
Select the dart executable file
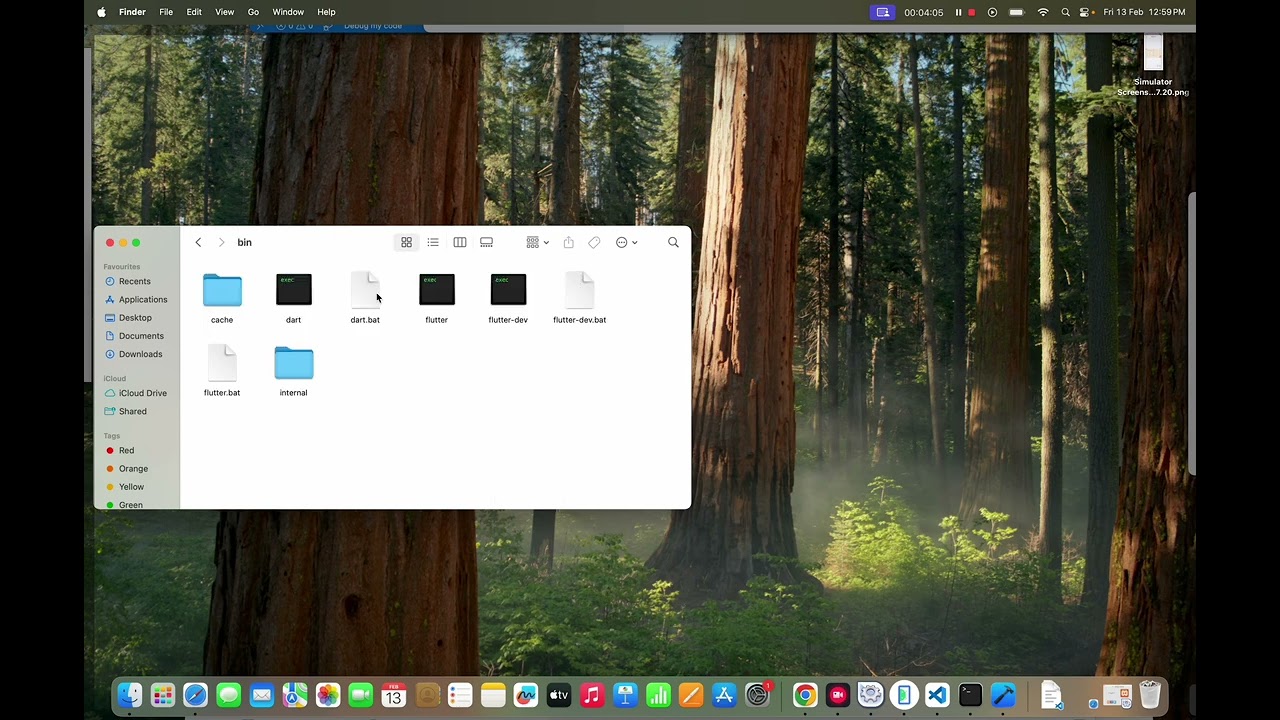point(293,290)
